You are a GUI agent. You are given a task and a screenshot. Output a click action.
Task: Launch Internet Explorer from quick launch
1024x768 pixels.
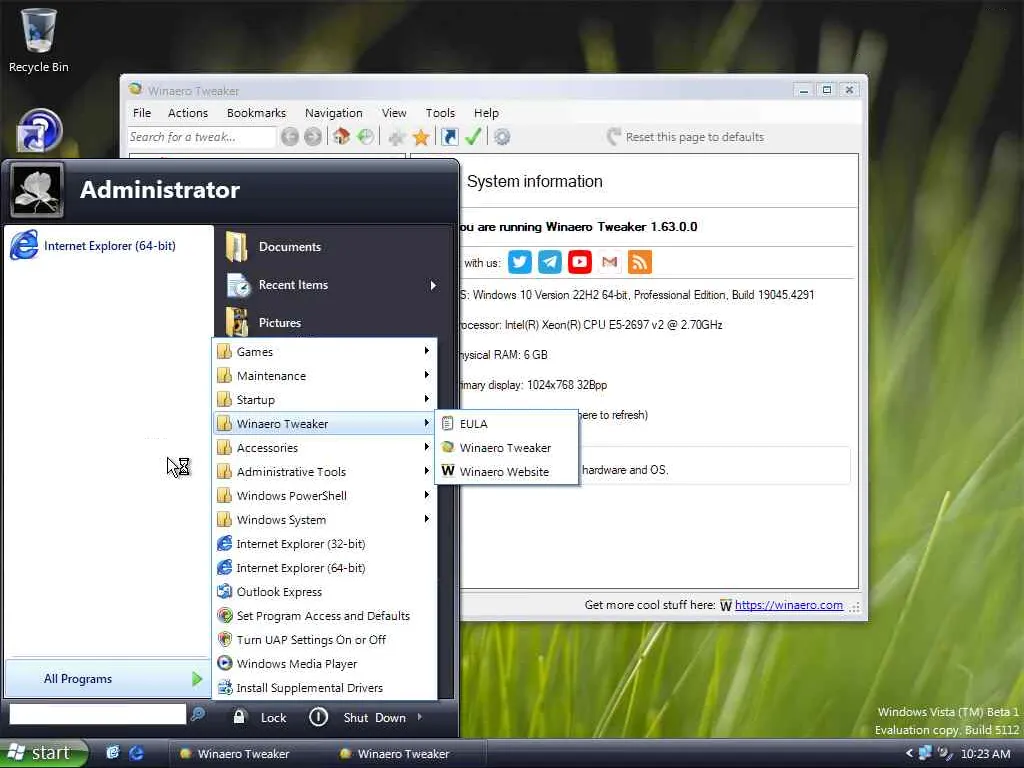pos(136,753)
